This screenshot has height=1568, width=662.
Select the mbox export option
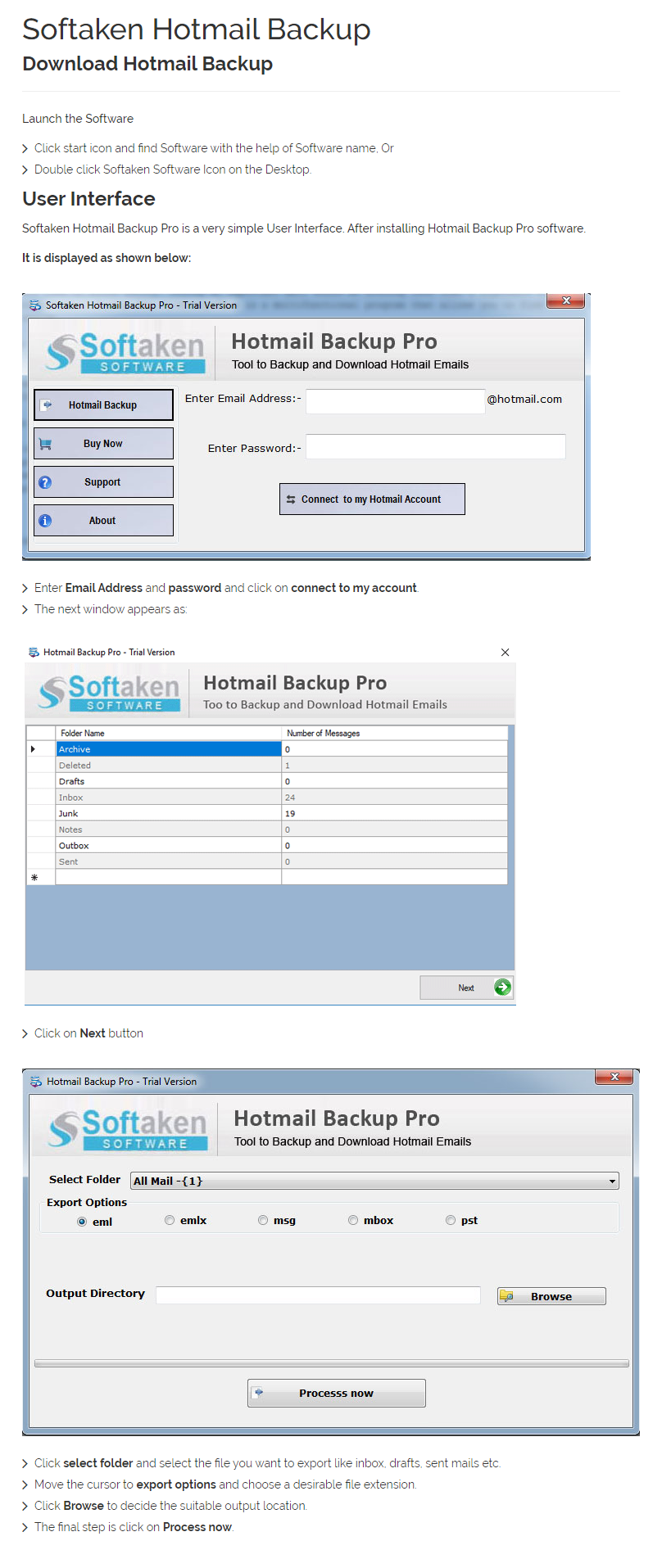coord(371,1220)
